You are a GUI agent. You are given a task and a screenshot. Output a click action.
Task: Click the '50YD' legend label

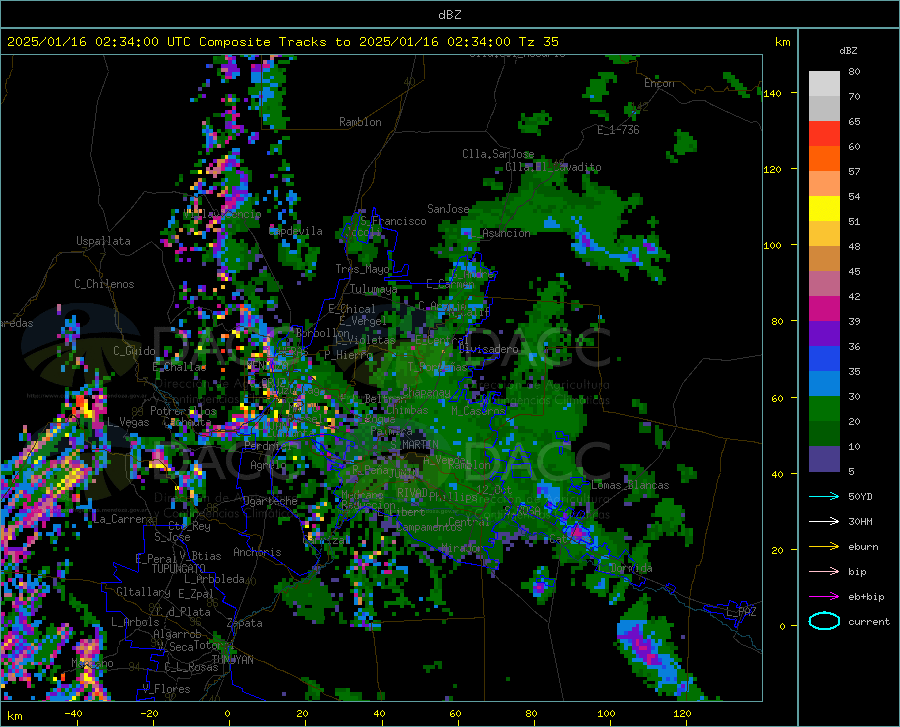pyautogui.click(x=860, y=496)
